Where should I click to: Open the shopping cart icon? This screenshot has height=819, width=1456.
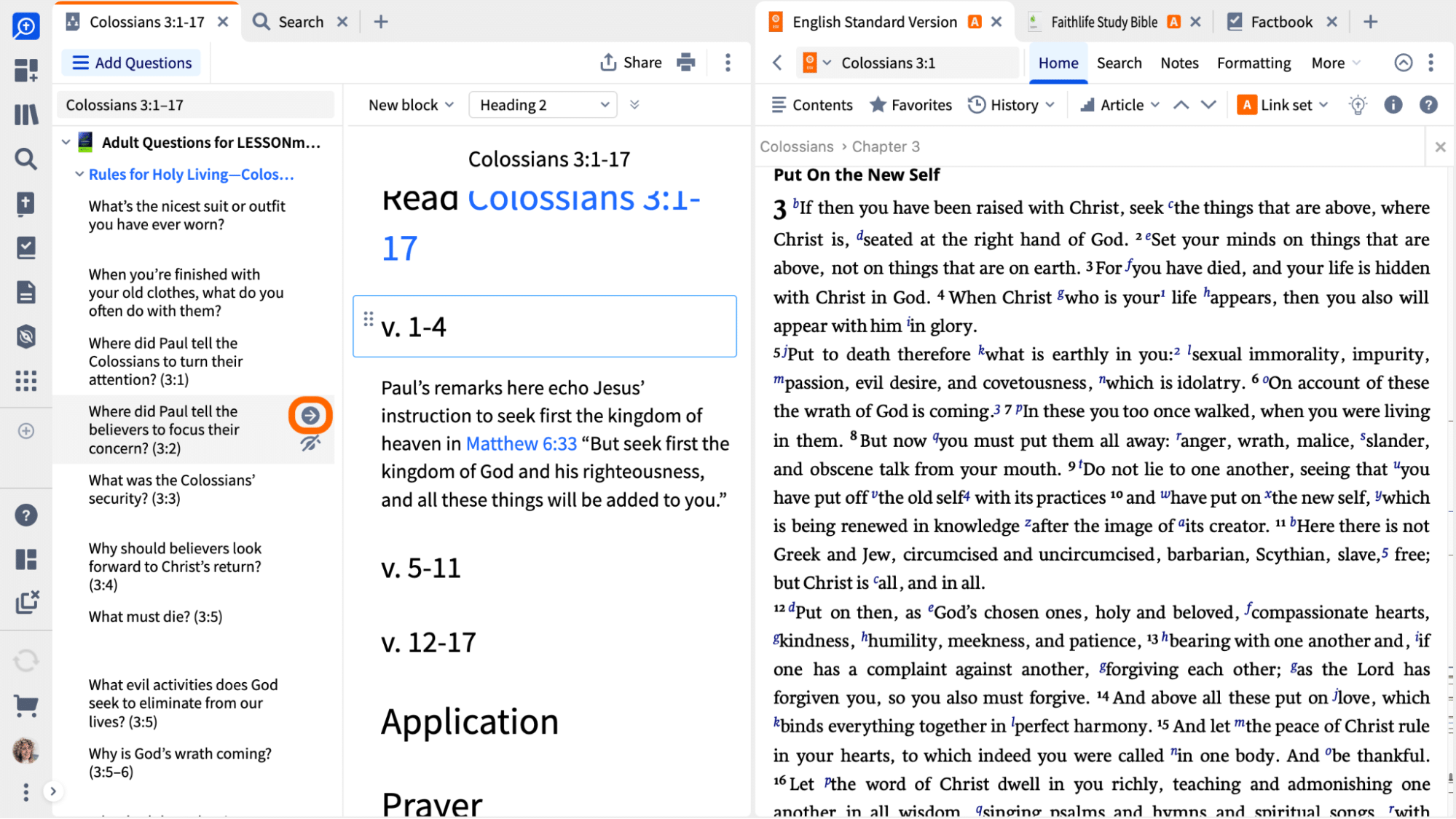pos(25,705)
